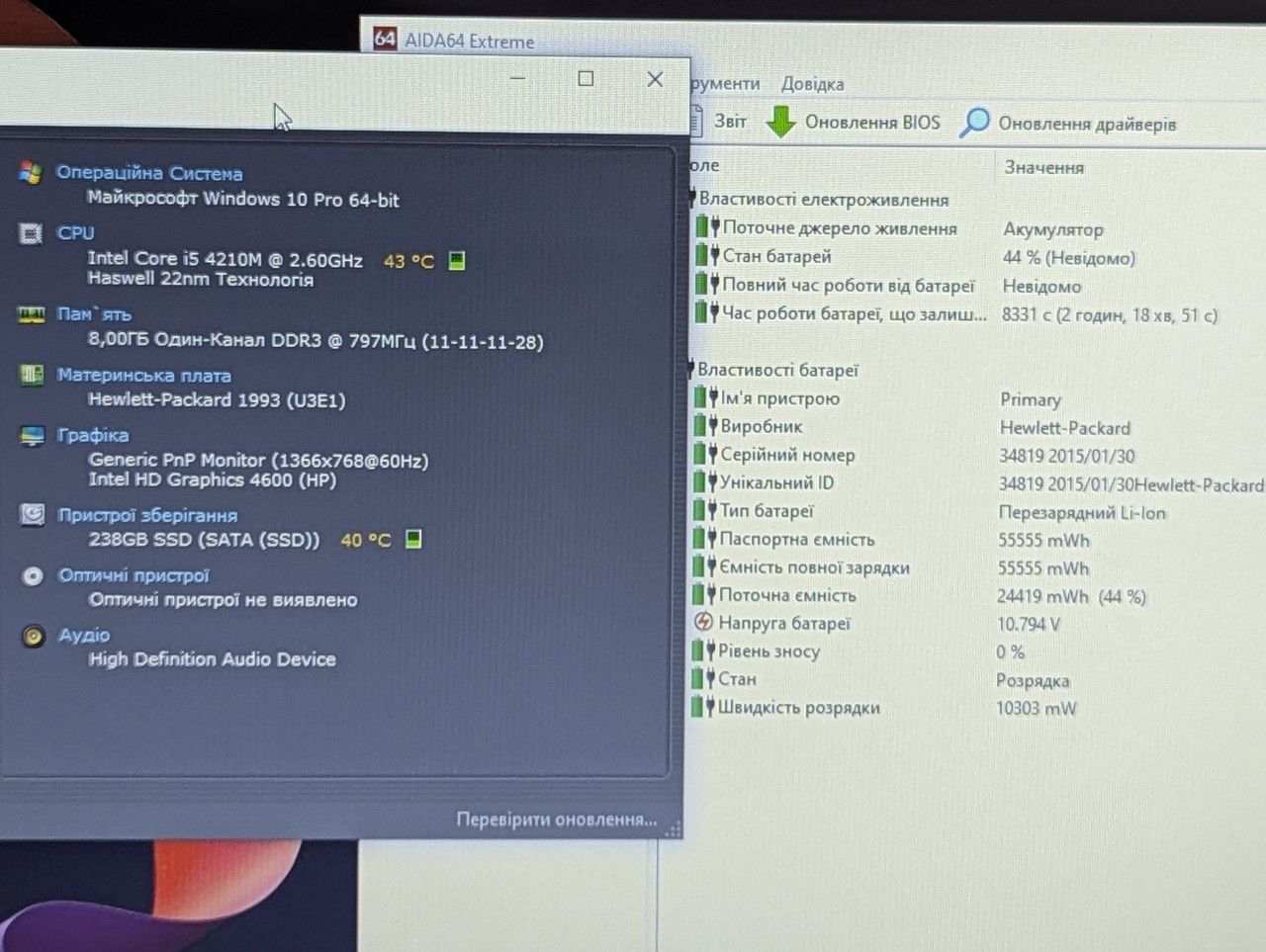Image resolution: width=1266 pixels, height=952 pixels.
Task: Open the Аудіо section link
Action: point(84,636)
